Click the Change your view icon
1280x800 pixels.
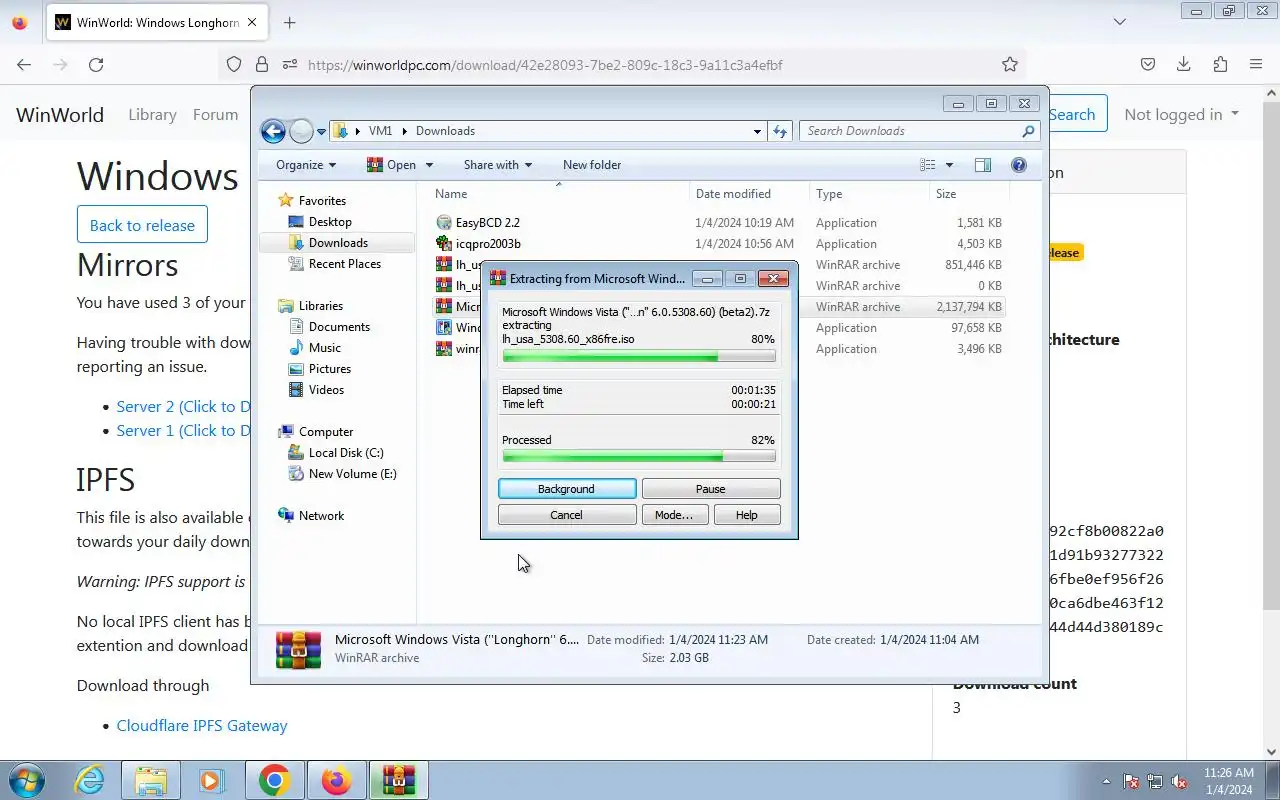[x=928, y=165]
